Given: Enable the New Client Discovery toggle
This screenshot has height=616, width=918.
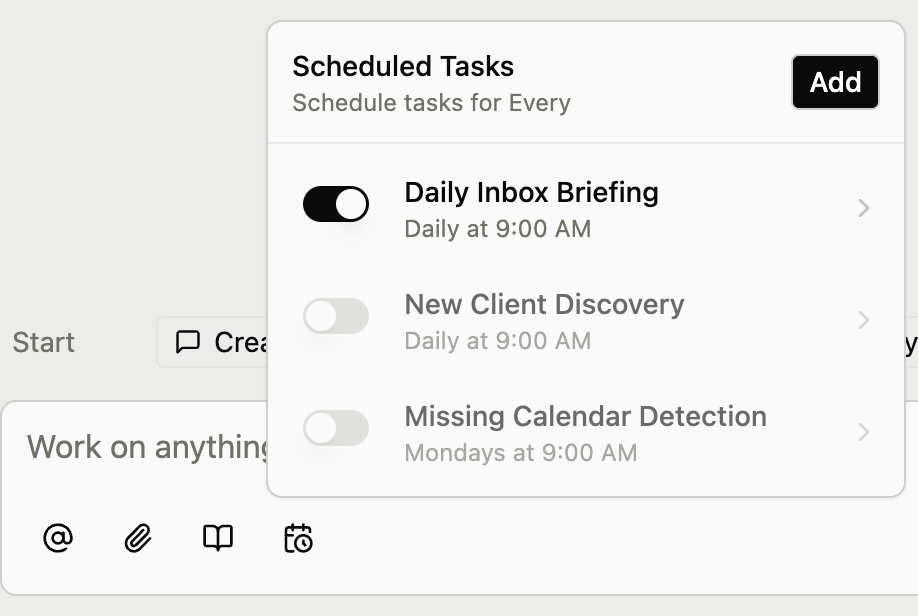Looking at the screenshot, I should (336, 316).
